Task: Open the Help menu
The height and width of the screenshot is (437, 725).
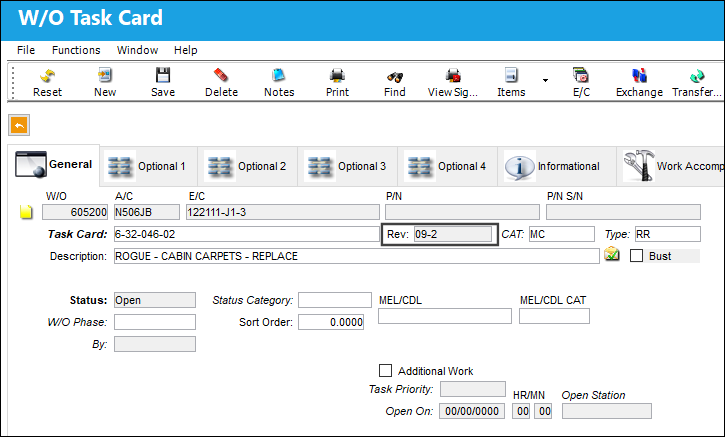Action: point(185,50)
